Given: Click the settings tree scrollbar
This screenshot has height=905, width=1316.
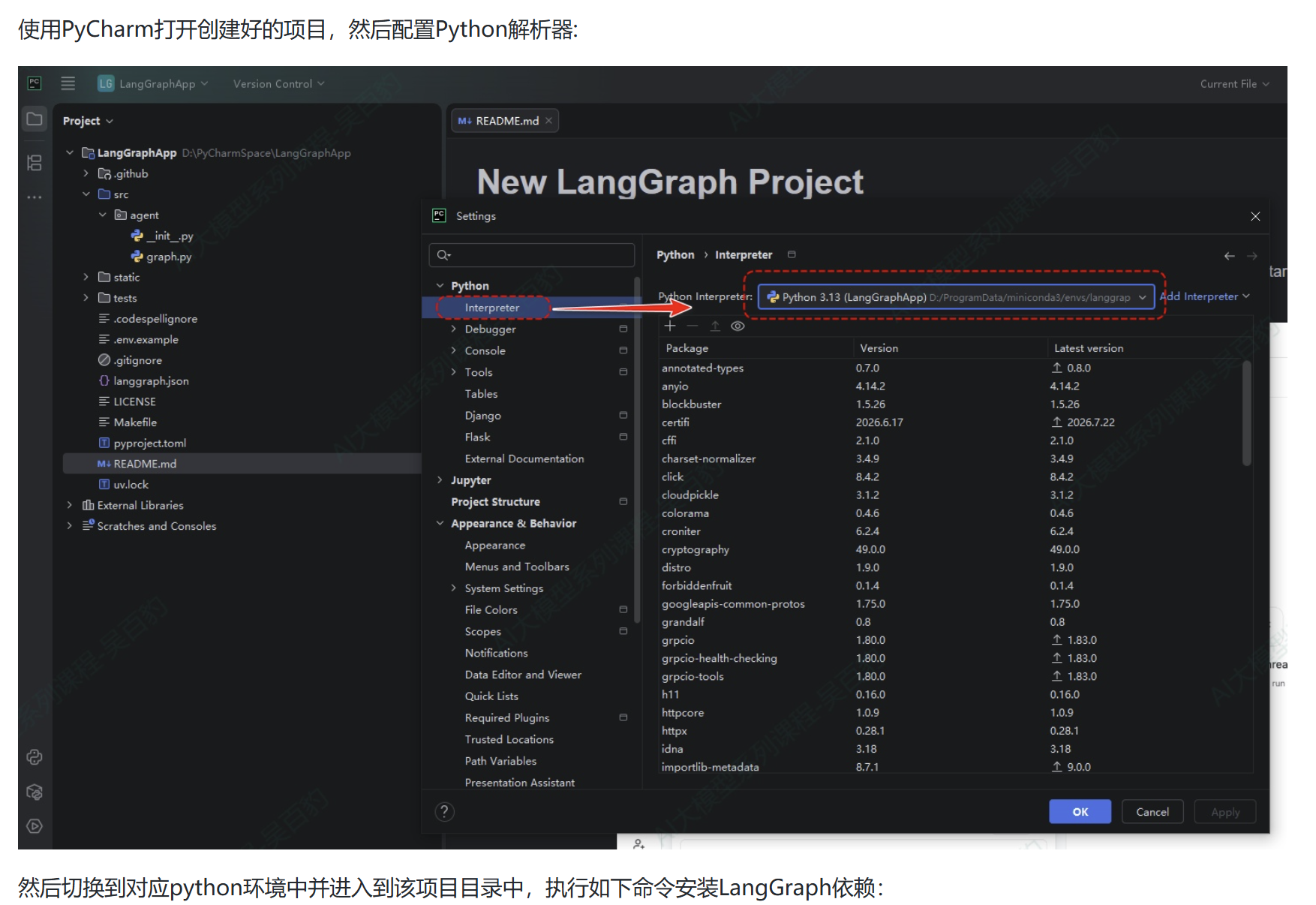Looking at the screenshot, I should click(637, 450).
